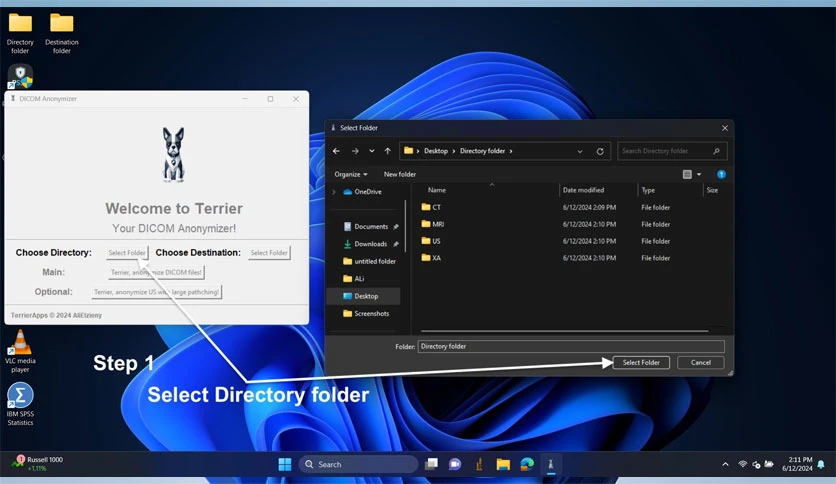Open the Destination folder desktop icon
The width and height of the screenshot is (836, 484).
tap(61, 33)
